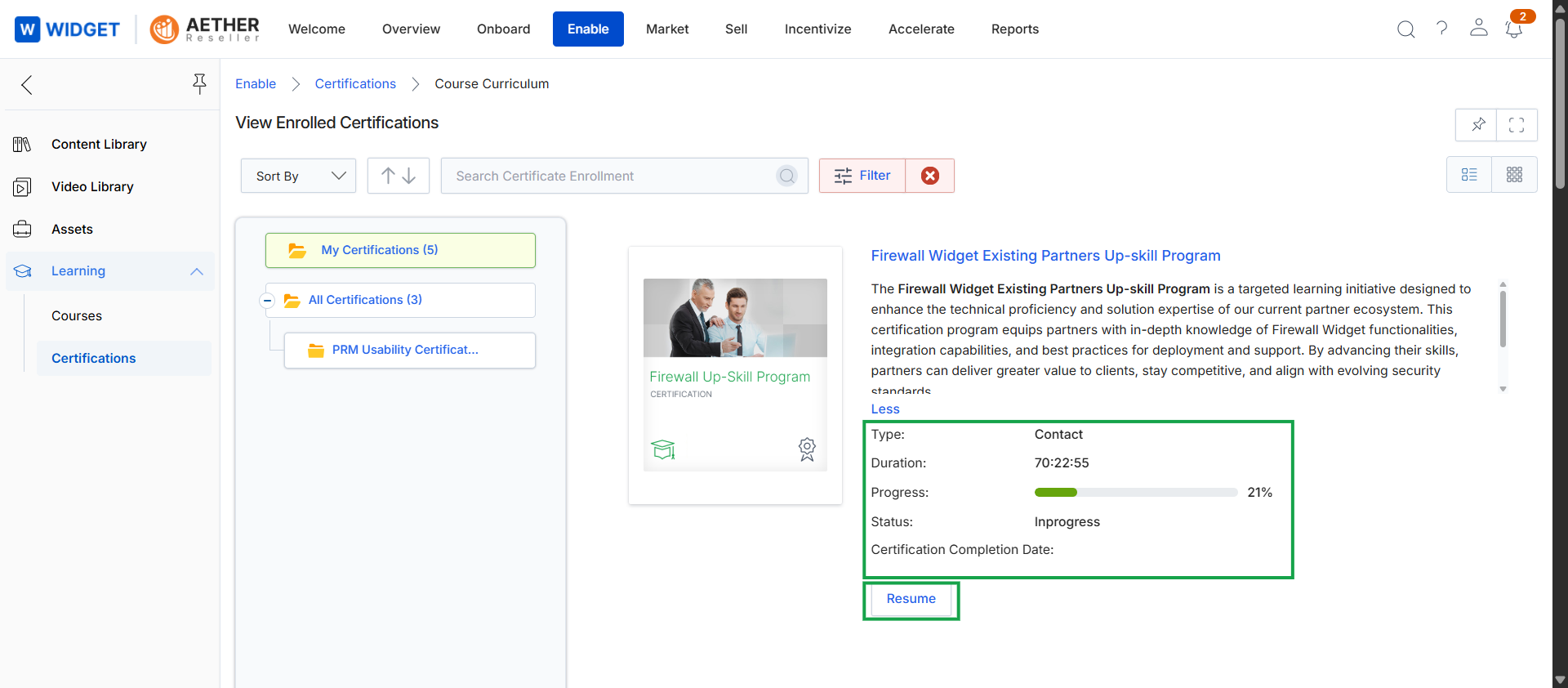Open Courses in sidebar
The height and width of the screenshot is (688, 1568).
click(77, 316)
